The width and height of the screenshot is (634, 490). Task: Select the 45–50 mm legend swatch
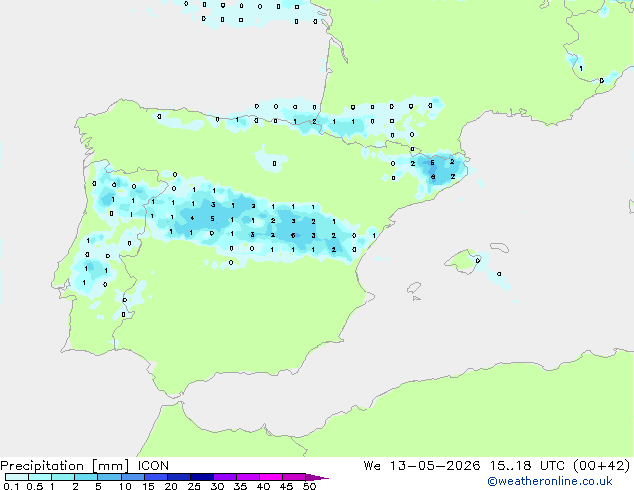pos(294,477)
